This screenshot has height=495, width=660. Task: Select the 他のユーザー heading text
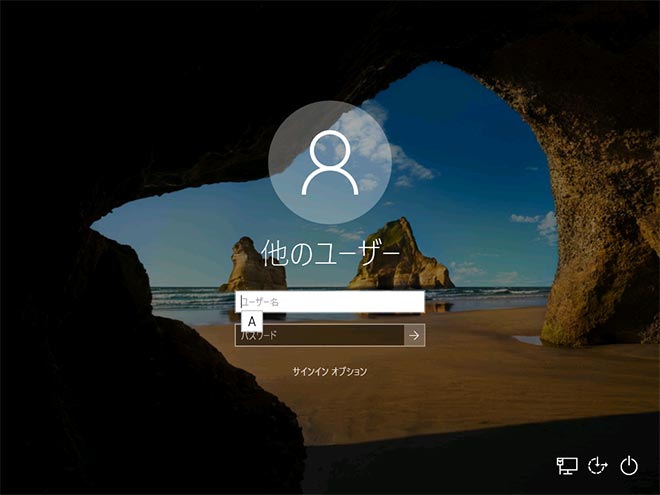click(330, 251)
